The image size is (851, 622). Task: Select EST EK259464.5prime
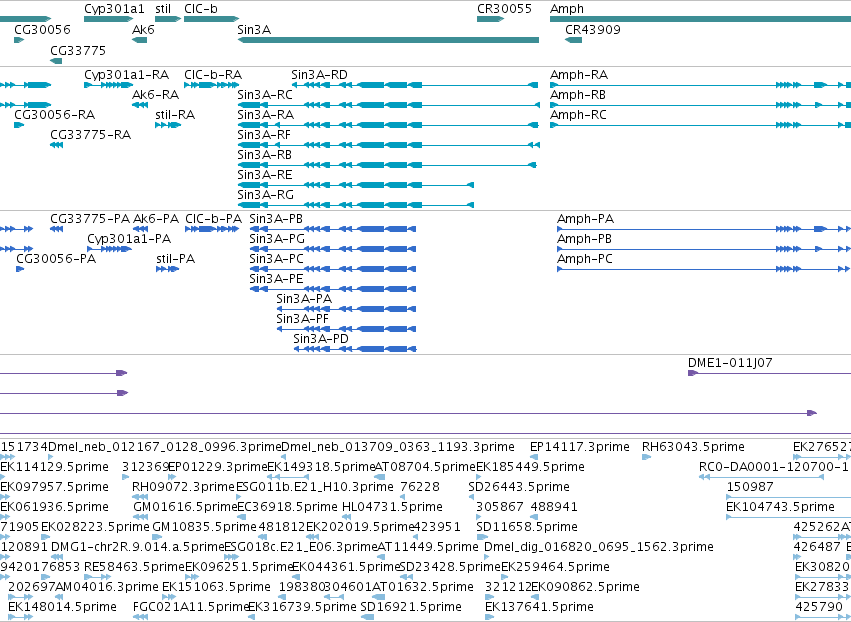[505, 577]
